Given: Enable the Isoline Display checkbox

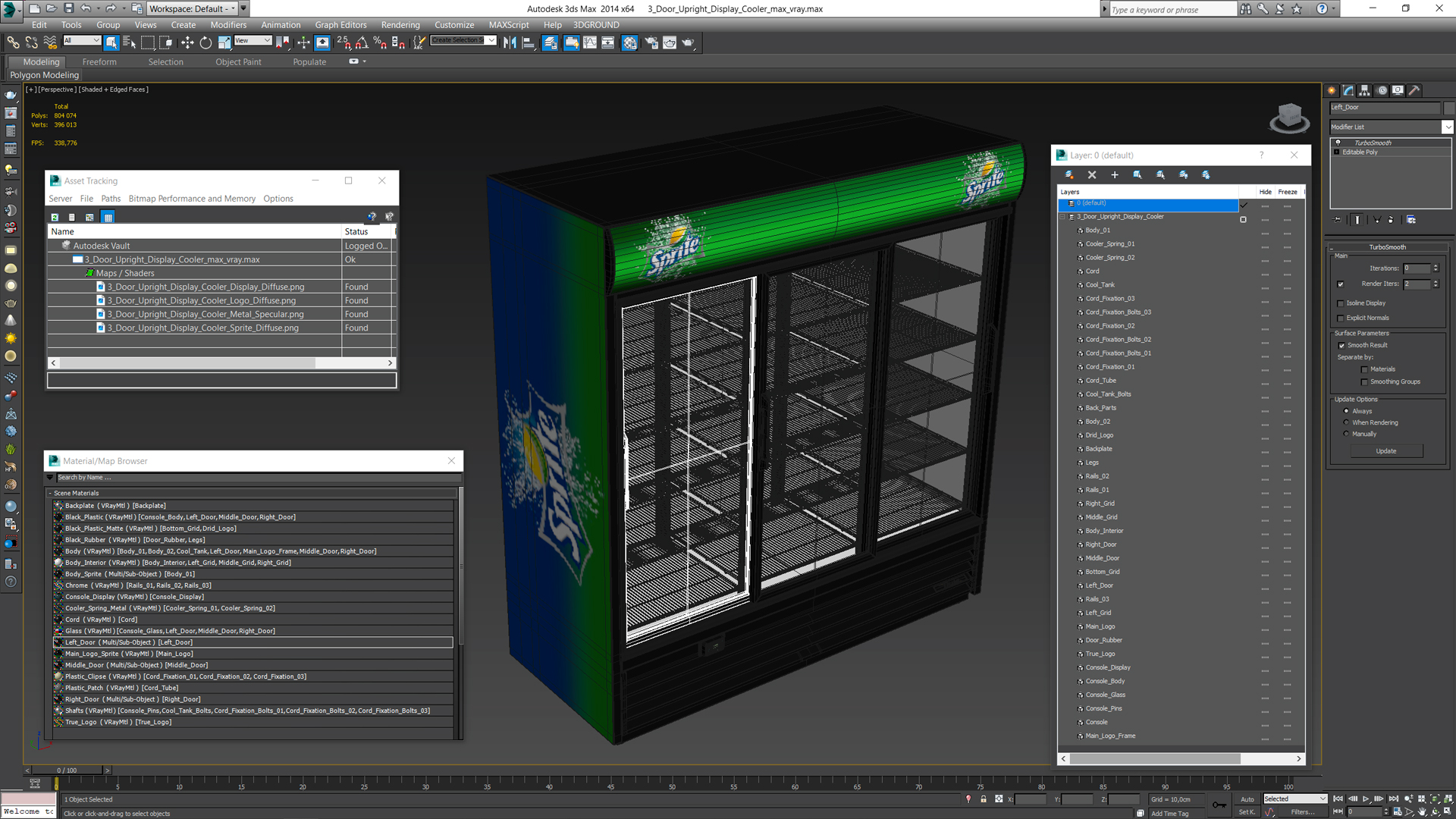Looking at the screenshot, I should [1341, 303].
